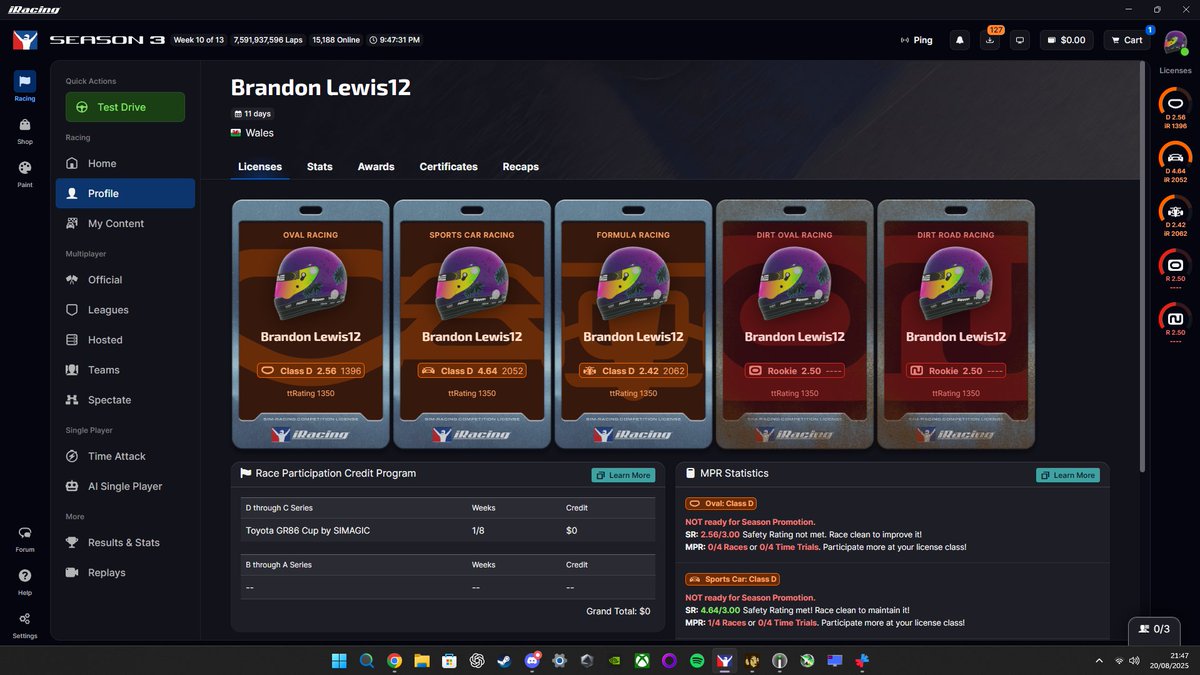Open the Xbox app from taskbar
The height and width of the screenshot is (675, 1200).
coord(642,660)
